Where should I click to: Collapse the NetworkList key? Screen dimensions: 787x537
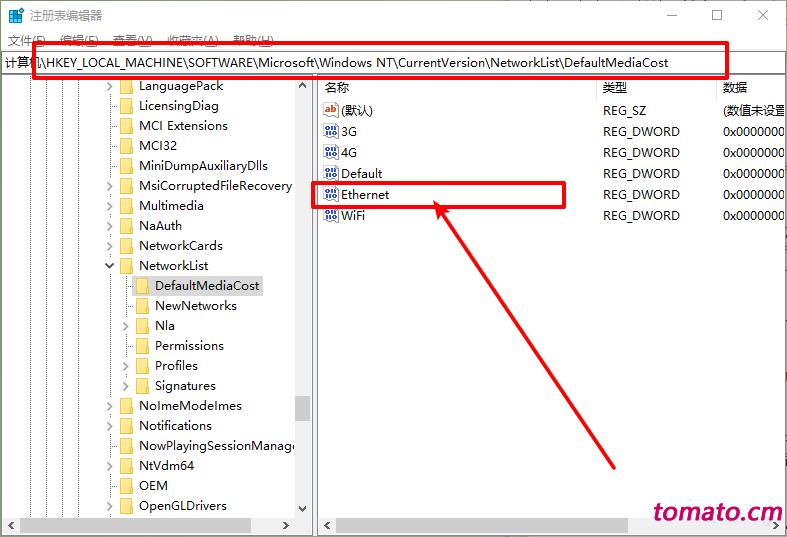click(x=109, y=266)
